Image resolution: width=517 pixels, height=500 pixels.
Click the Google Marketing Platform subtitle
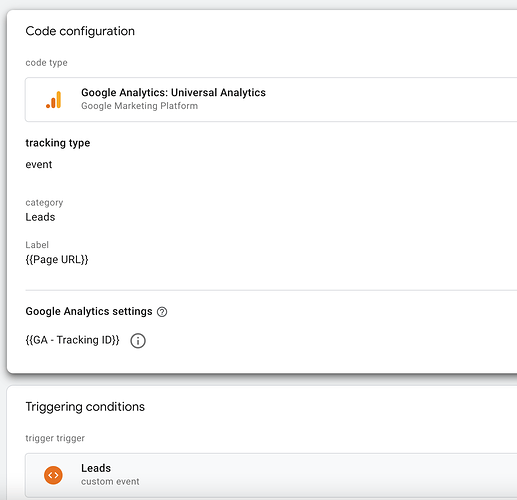pyautogui.click(x=139, y=106)
